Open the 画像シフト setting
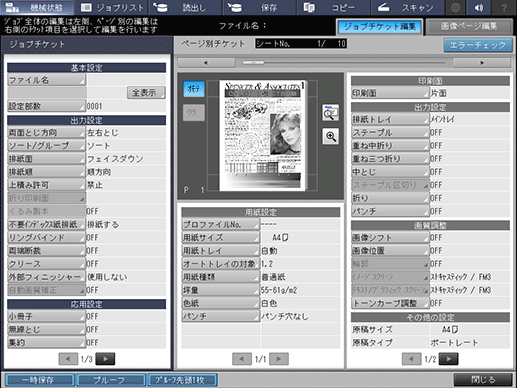This screenshot has width=517, height=388. point(390,238)
